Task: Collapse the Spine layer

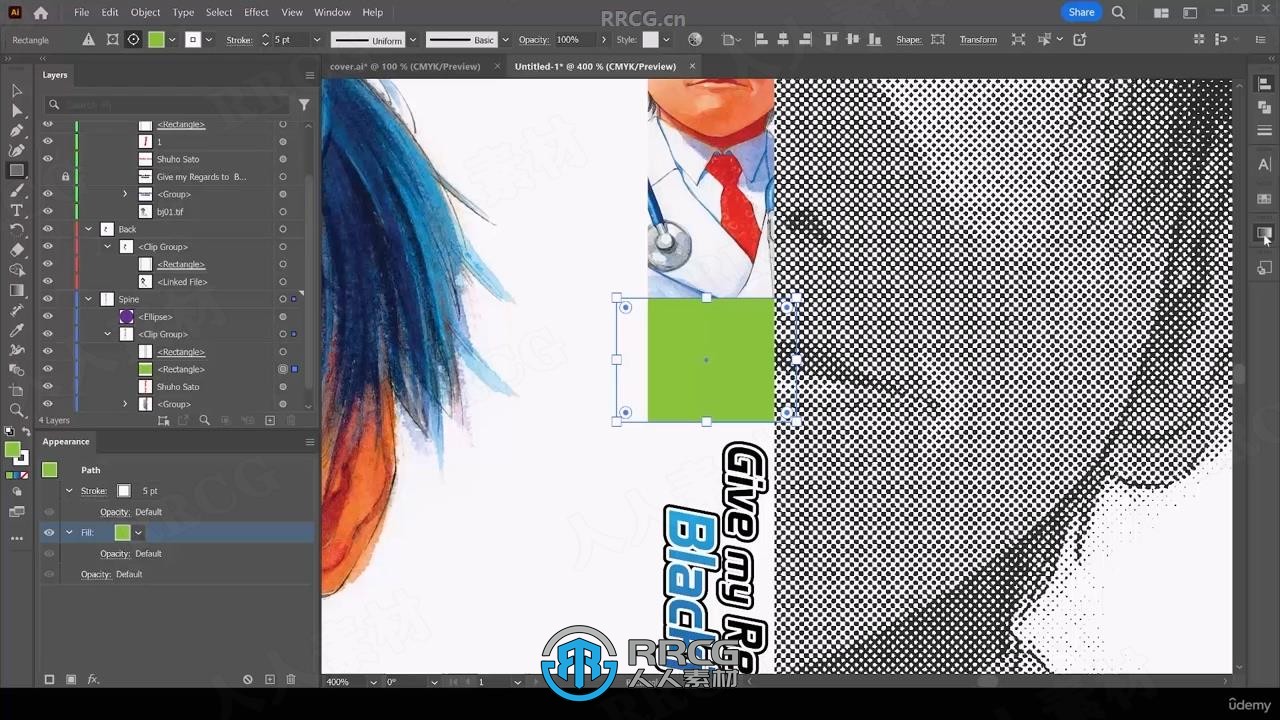Action: click(x=88, y=299)
